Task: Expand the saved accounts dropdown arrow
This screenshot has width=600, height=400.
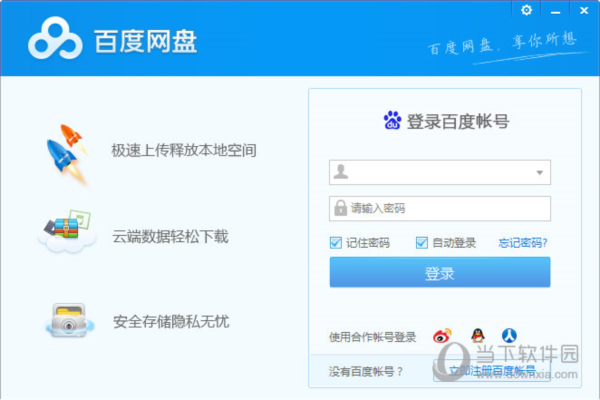Action: pyautogui.click(x=540, y=173)
